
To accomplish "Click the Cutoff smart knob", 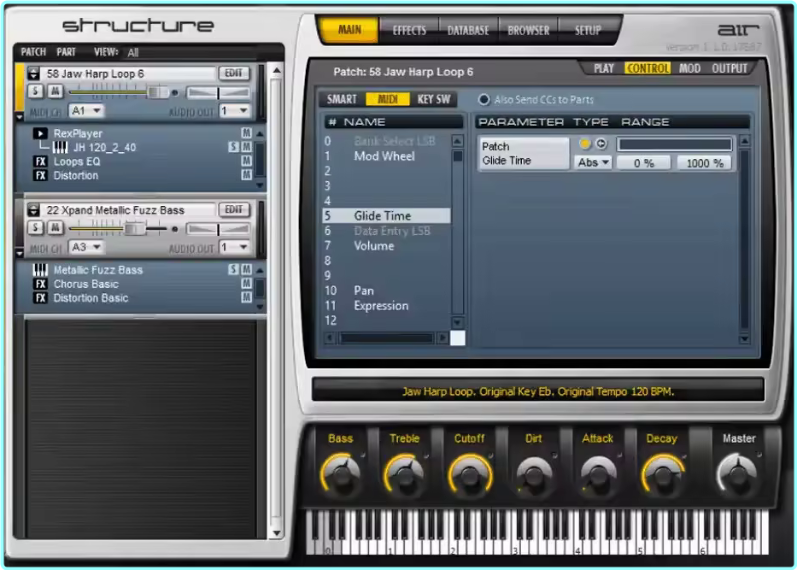I will click(469, 475).
